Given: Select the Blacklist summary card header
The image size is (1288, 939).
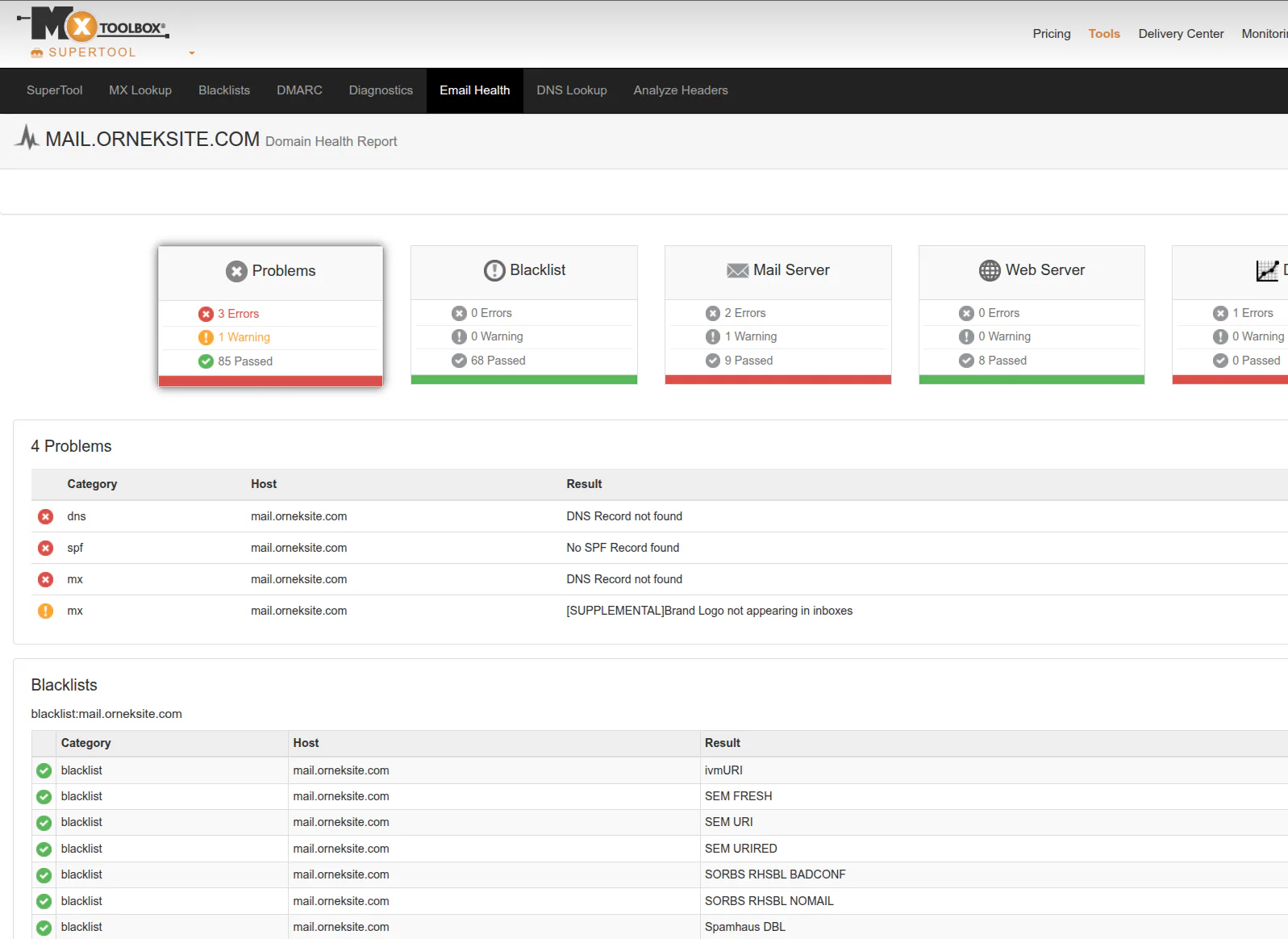Looking at the screenshot, I should click(524, 271).
